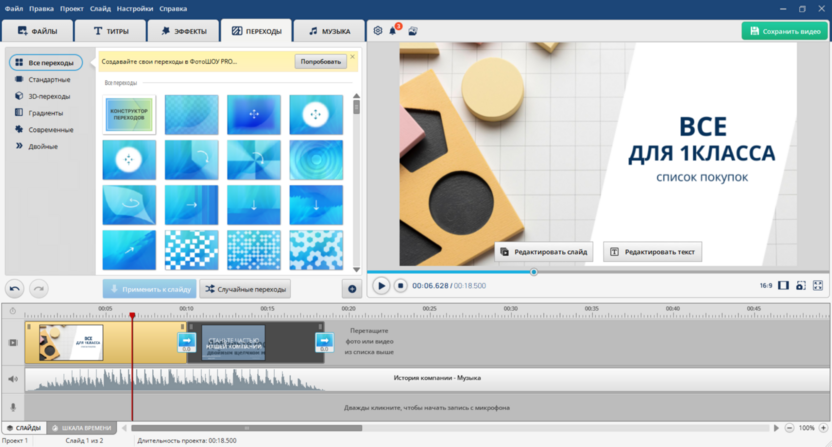The width and height of the screenshot is (832, 447).
Task: Play the slideshow preview
Action: (x=380, y=285)
